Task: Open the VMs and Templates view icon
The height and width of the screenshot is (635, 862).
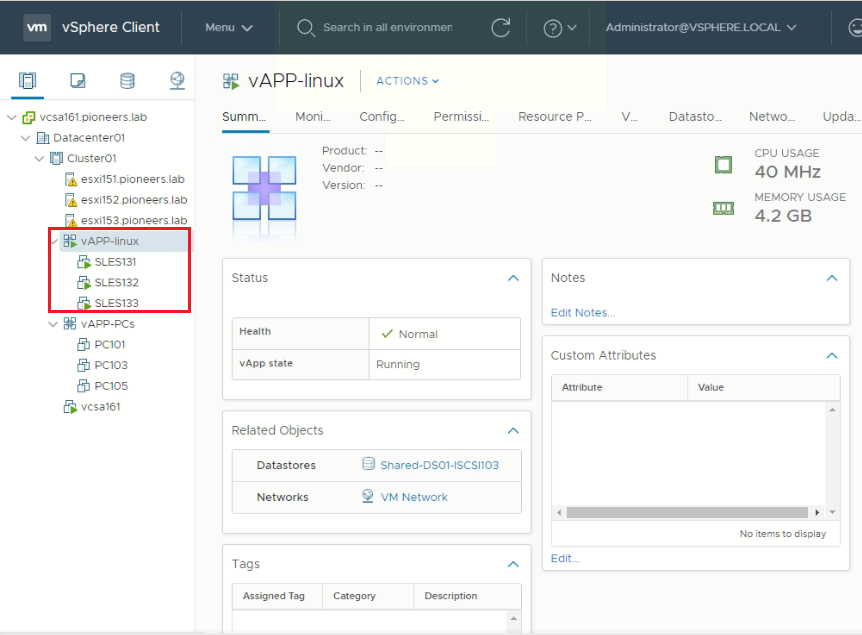Action: (78, 81)
